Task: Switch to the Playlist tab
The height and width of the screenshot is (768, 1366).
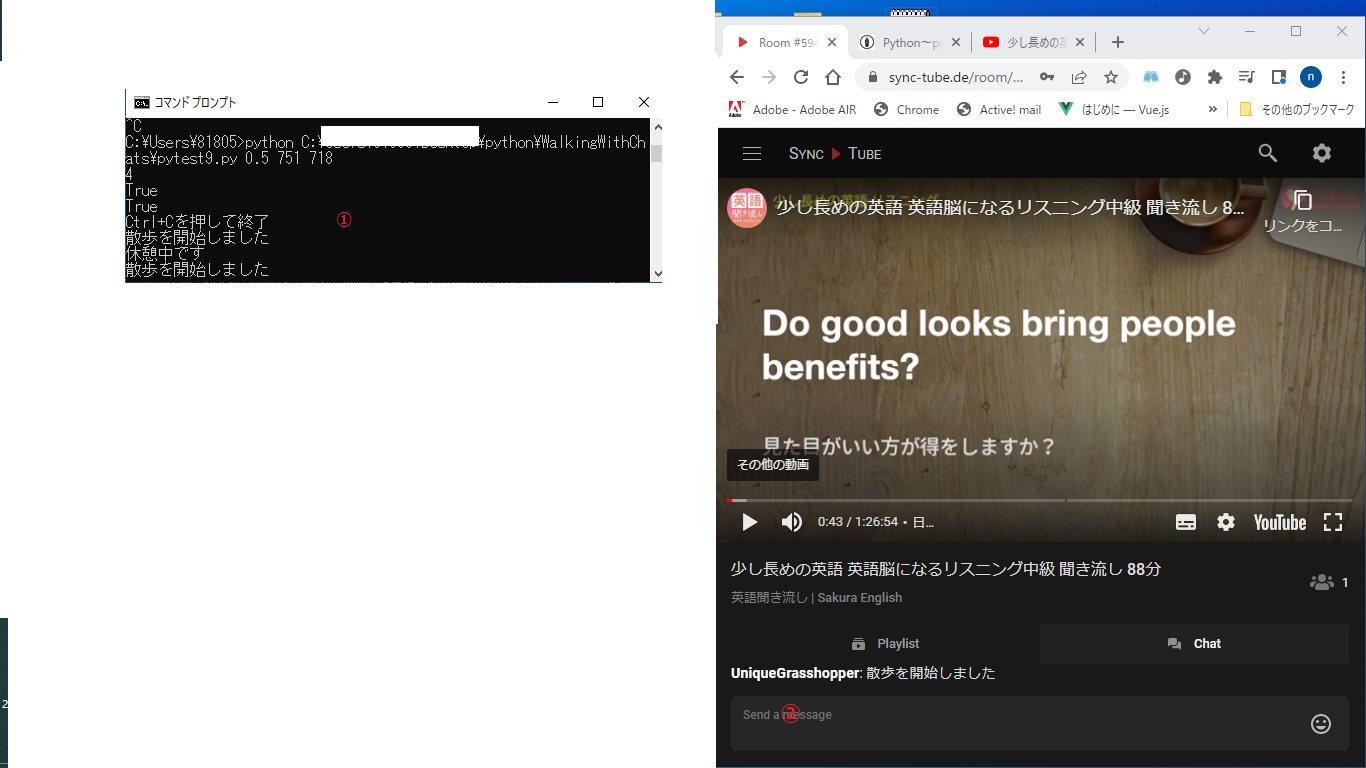Action: click(885, 644)
